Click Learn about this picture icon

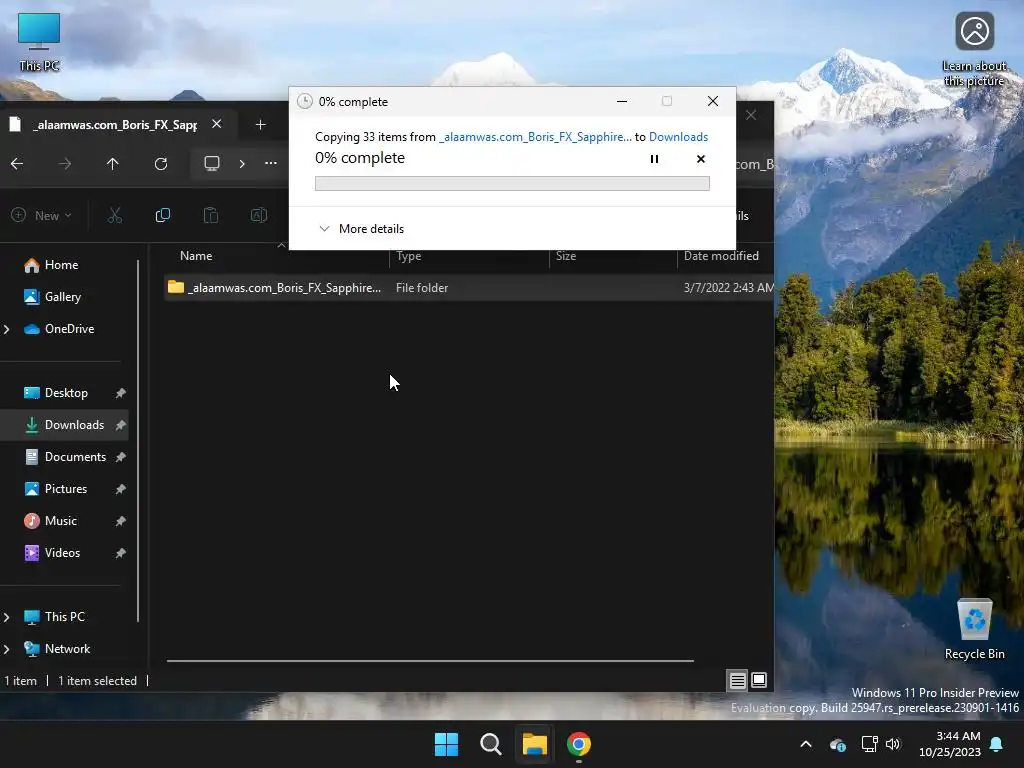pos(974,50)
